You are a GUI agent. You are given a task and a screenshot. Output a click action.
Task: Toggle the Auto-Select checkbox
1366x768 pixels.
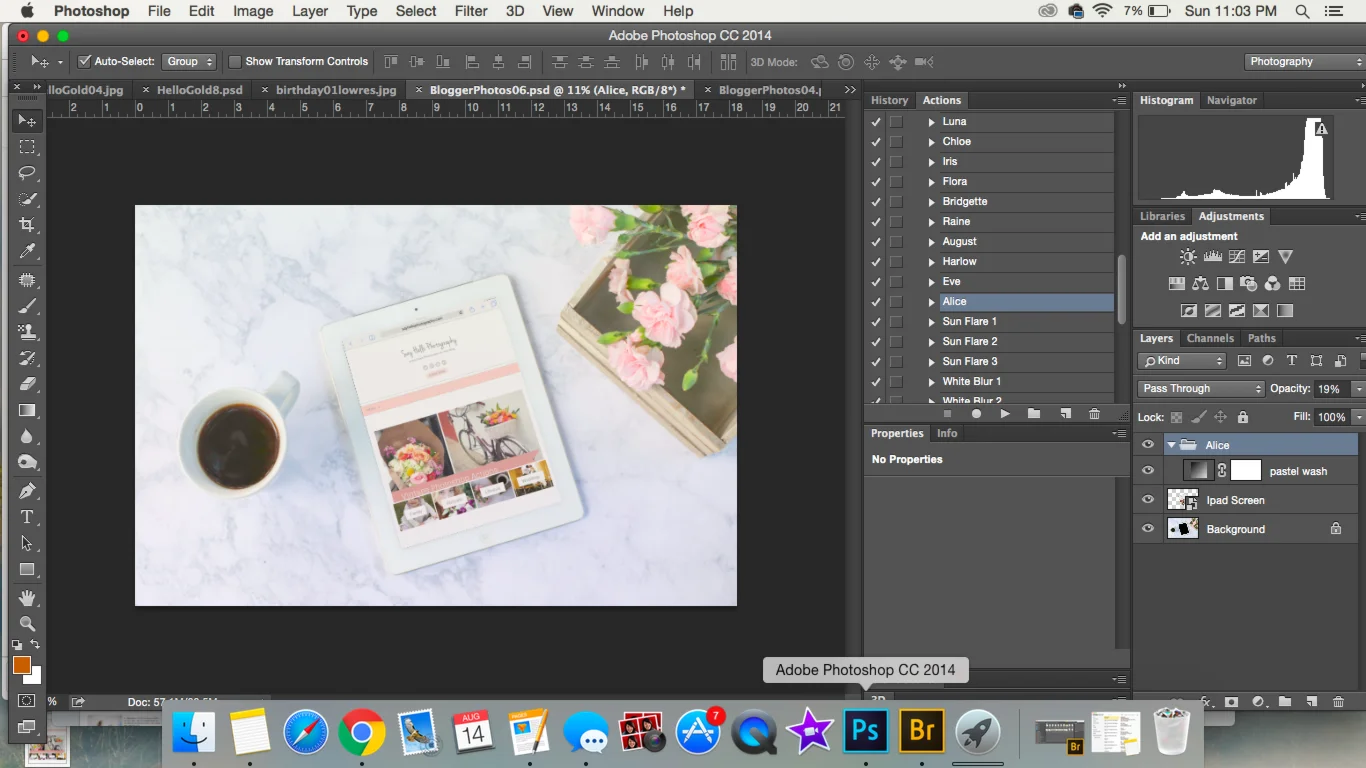click(x=85, y=61)
